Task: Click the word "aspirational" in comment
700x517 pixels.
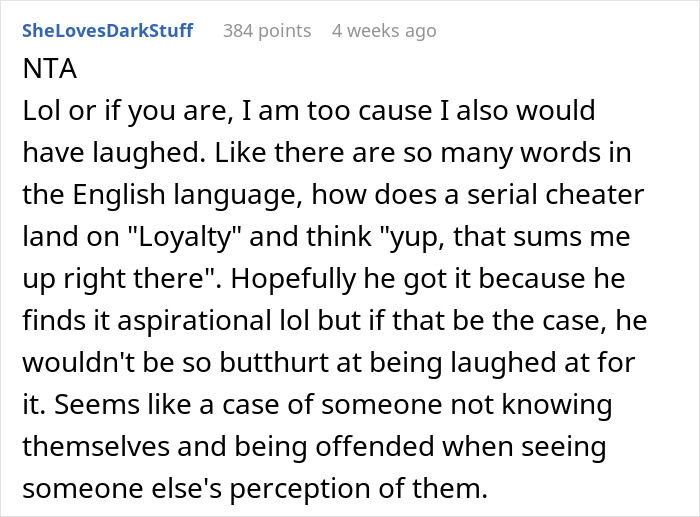Action: click(x=194, y=321)
